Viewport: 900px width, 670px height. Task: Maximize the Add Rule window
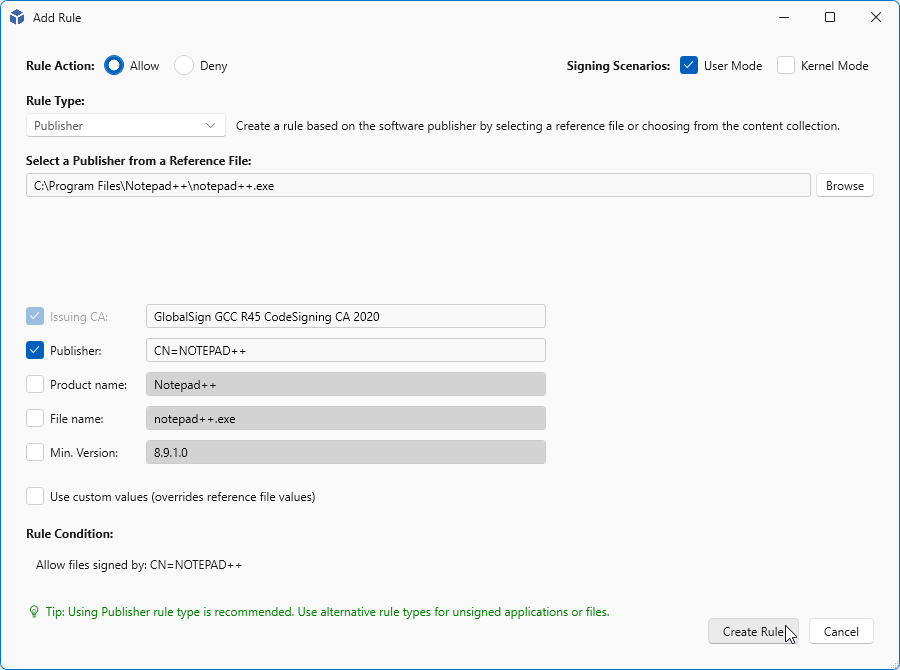pyautogui.click(x=830, y=17)
